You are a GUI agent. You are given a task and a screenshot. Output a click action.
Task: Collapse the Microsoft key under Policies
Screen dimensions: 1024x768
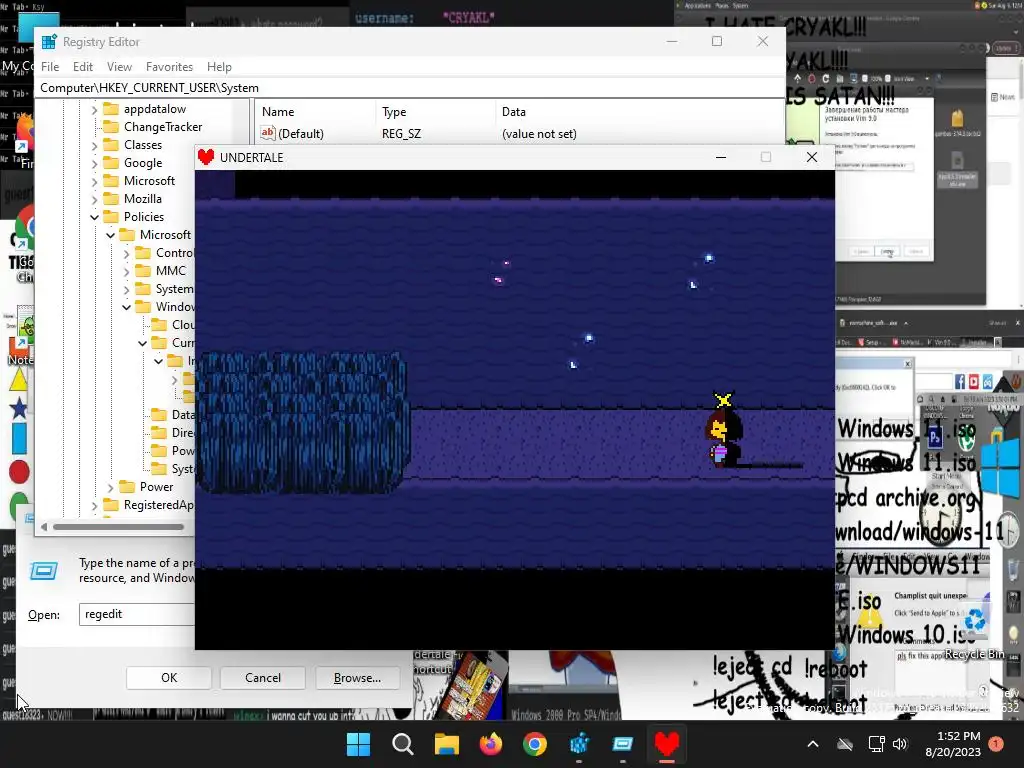coord(110,235)
